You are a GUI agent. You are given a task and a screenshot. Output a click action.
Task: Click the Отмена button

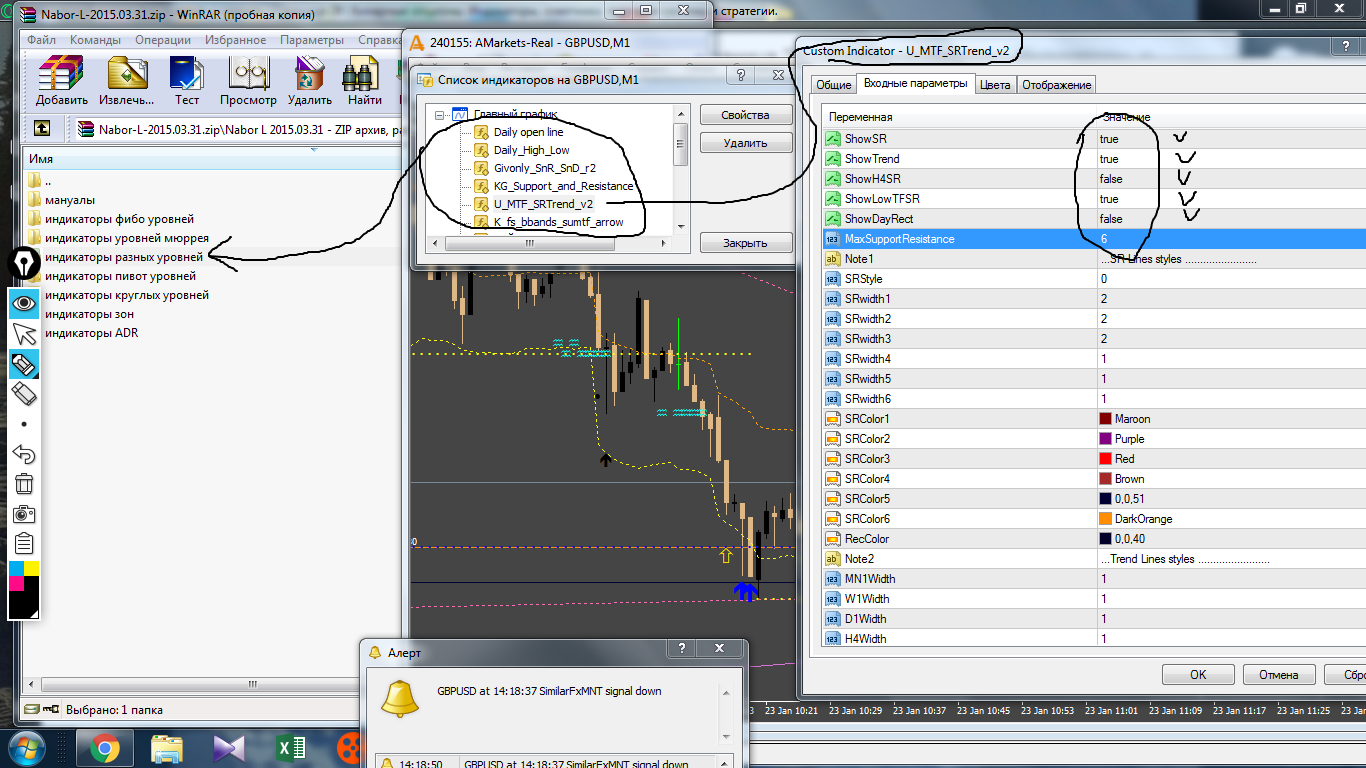(x=1278, y=675)
